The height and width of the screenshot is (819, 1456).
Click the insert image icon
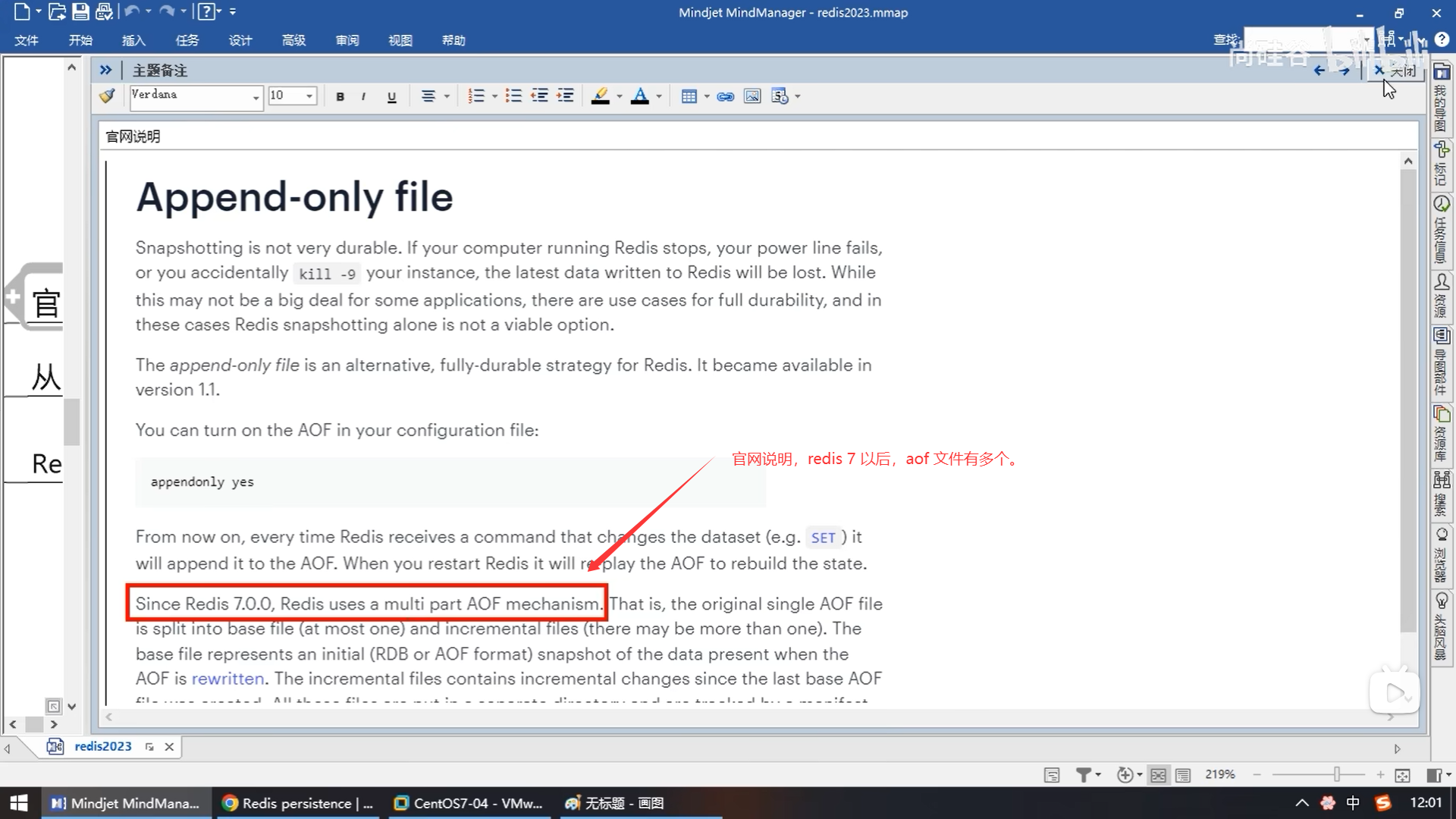coord(752,96)
